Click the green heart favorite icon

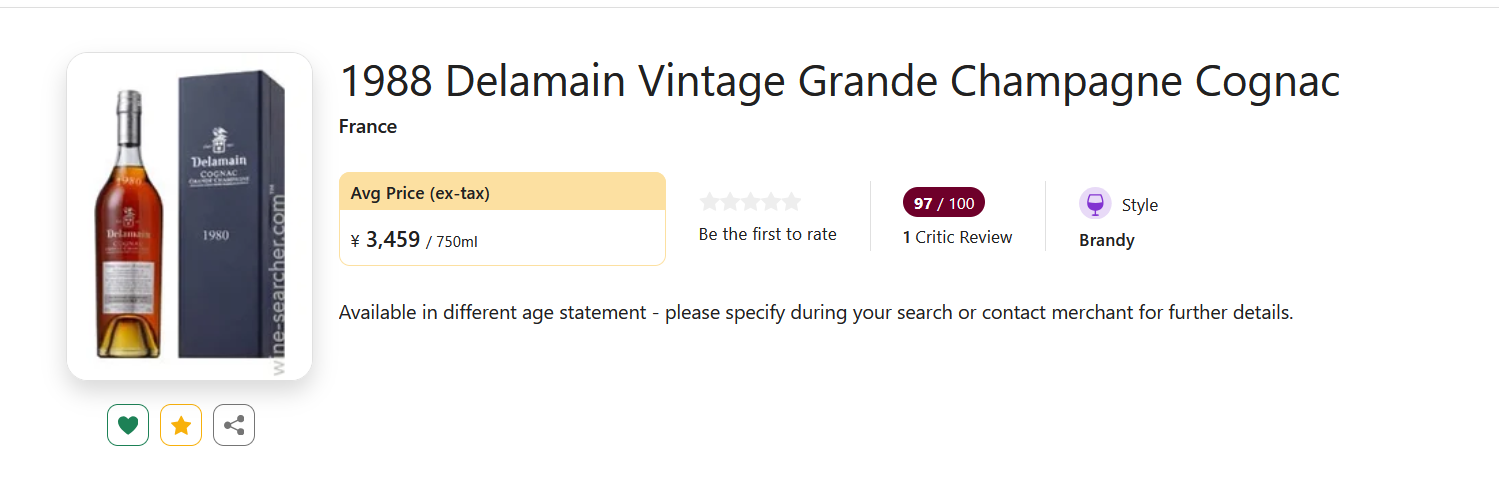point(128,425)
